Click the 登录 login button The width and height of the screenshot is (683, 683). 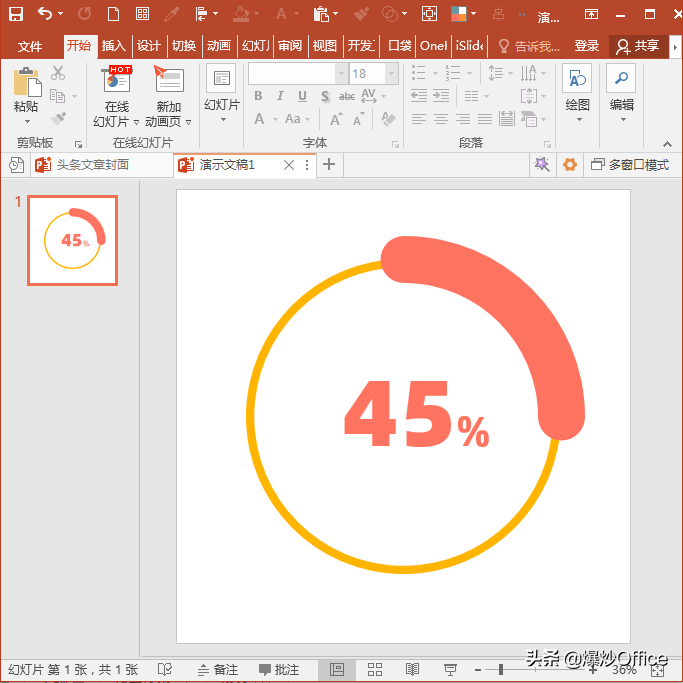[x=587, y=46]
